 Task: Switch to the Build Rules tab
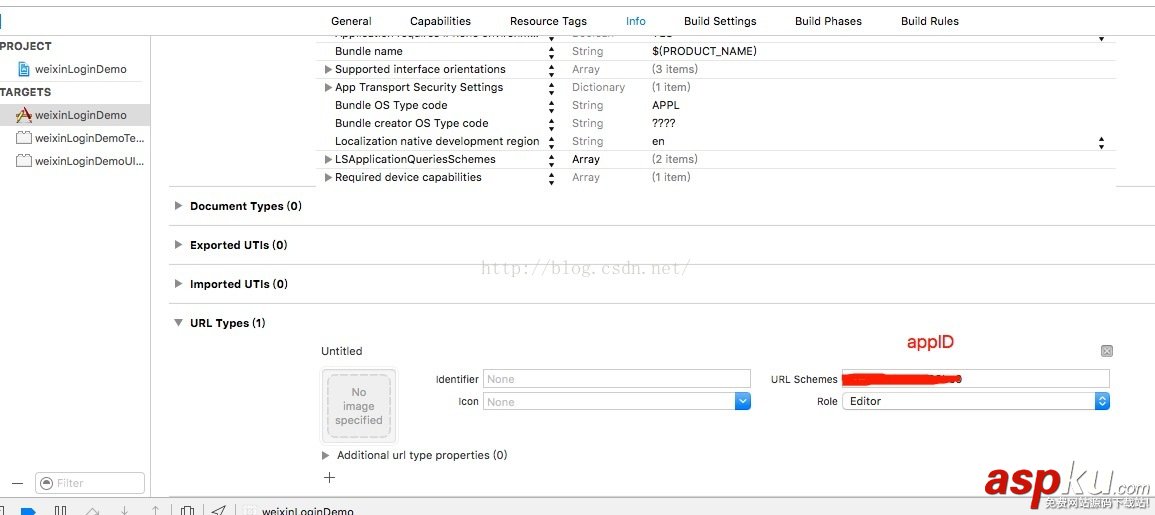930,21
